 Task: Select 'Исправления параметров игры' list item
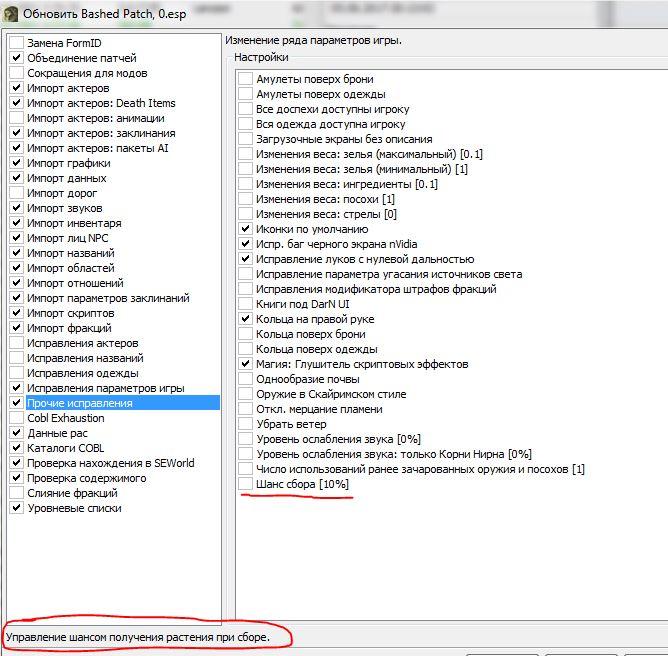[x=105, y=388]
